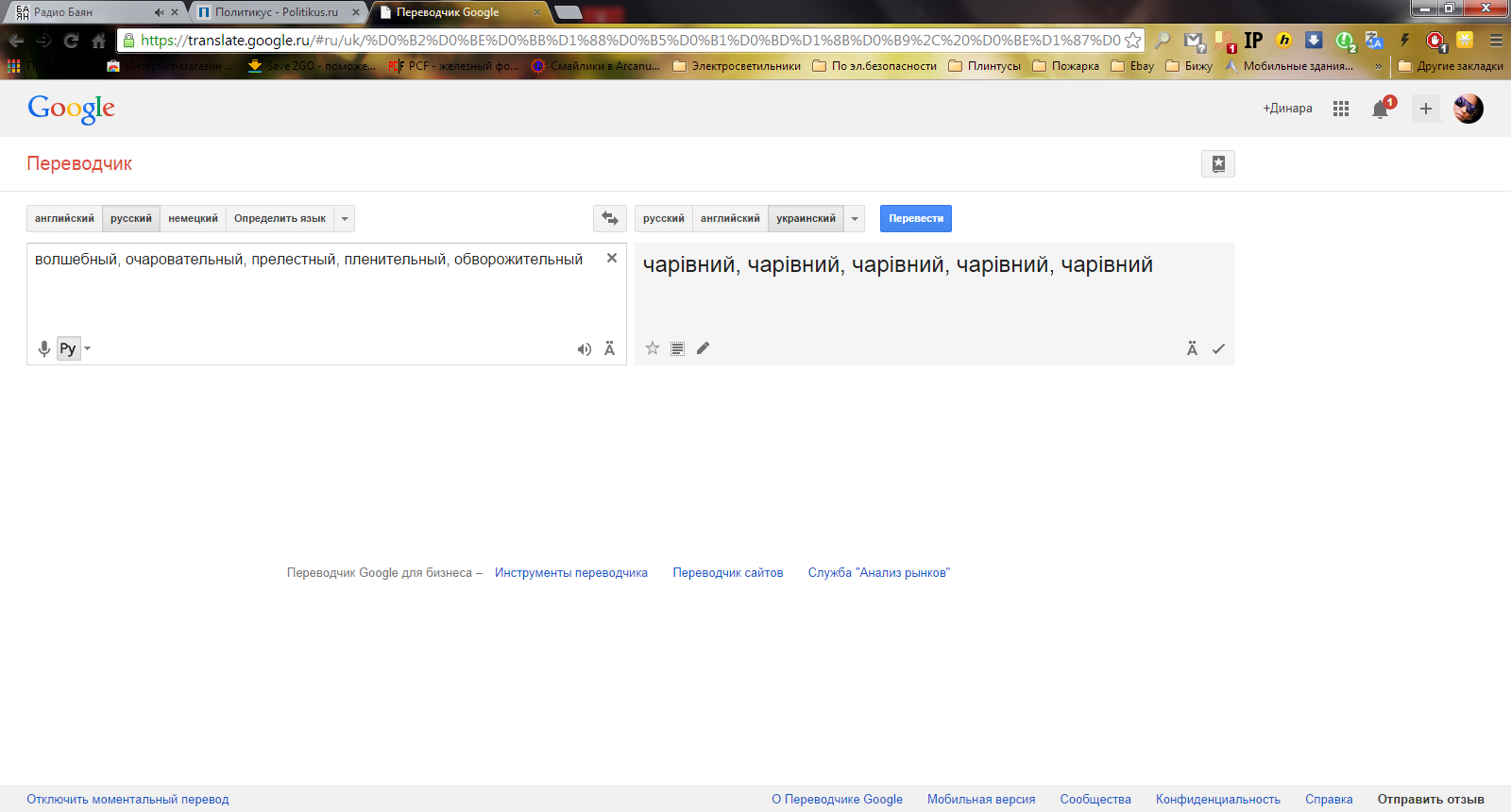Open Google Translate extension icon
Viewport: 1511px width, 812px height.
coord(1374,40)
